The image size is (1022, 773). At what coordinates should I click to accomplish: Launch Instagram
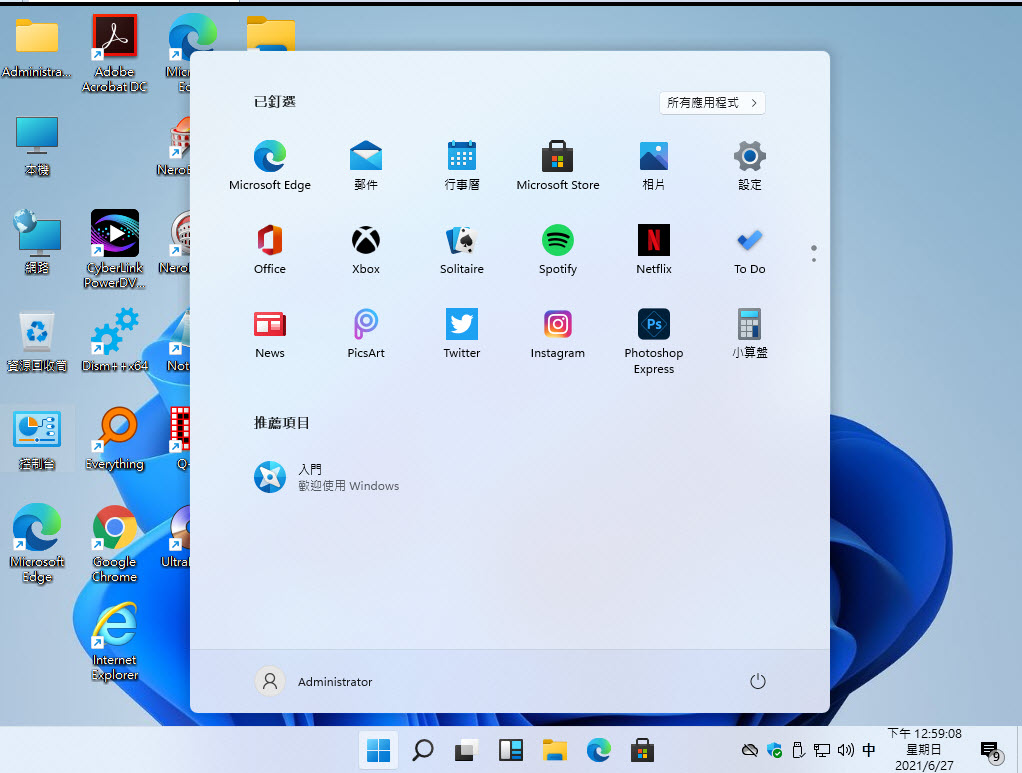pos(557,333)
